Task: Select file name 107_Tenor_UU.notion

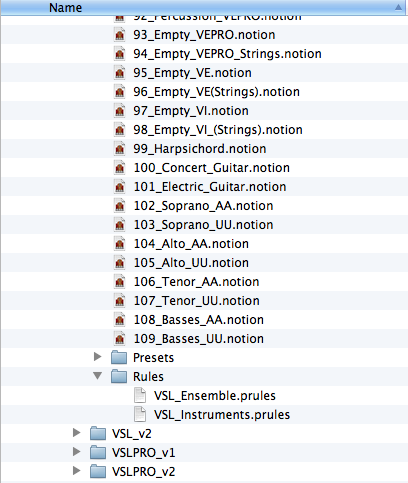Action: [x=196, y=301]
